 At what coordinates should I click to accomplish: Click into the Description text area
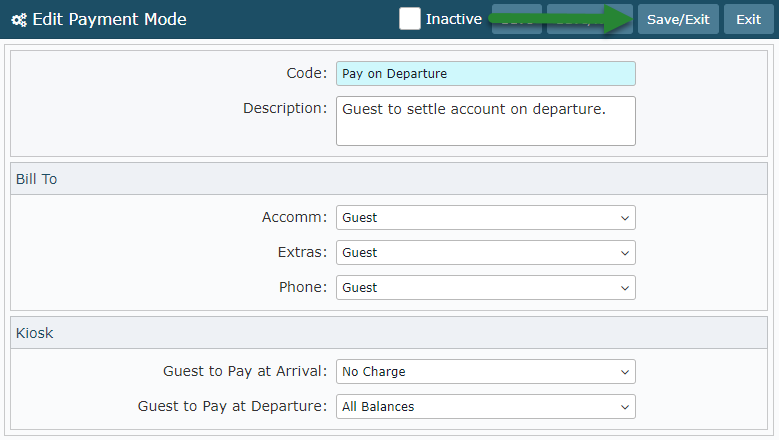click(485, 120)
